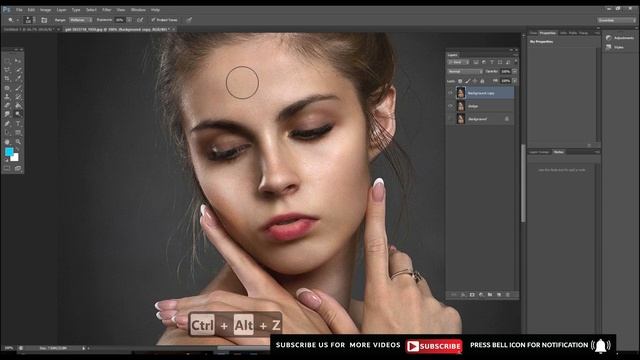Change the screen mode from toolbox
Image resolution: width=640 pixels, height=360 pixels.
point(18,168)
